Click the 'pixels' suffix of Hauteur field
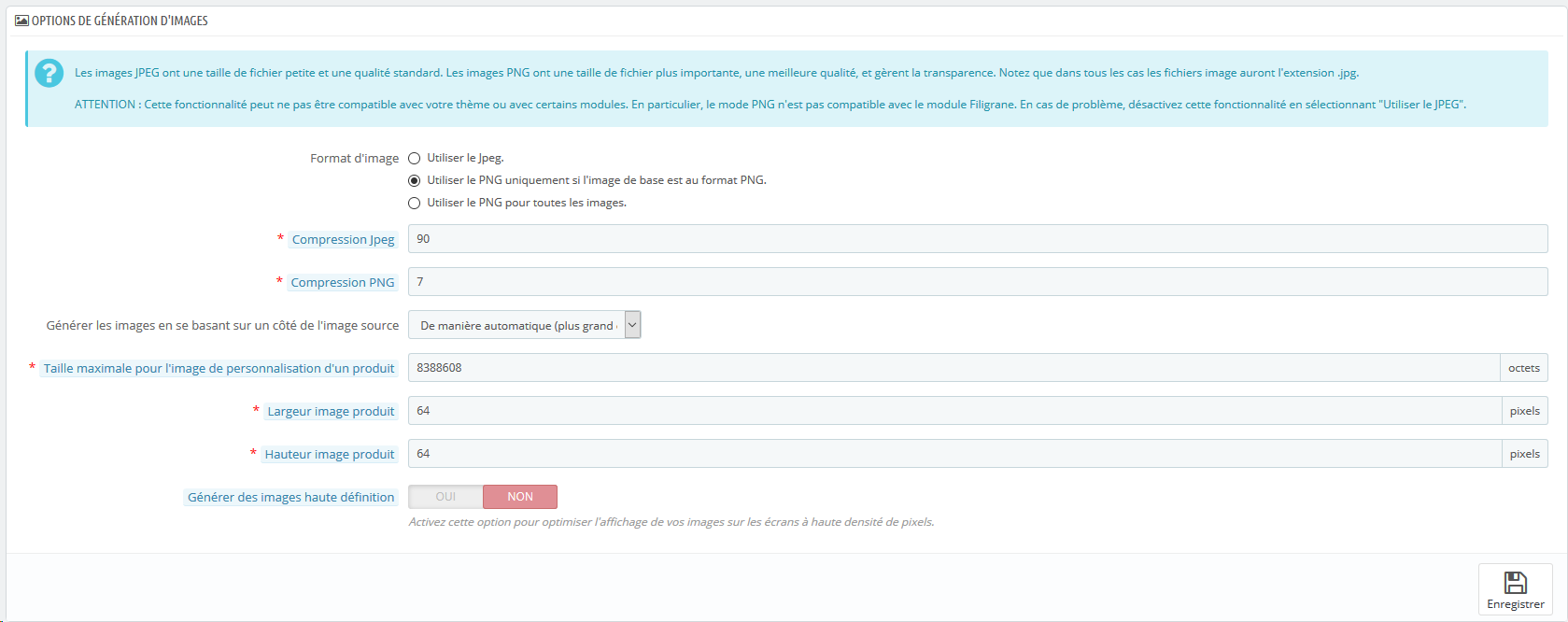Viewport: 1568px width, 622px height. (1525, 454)
